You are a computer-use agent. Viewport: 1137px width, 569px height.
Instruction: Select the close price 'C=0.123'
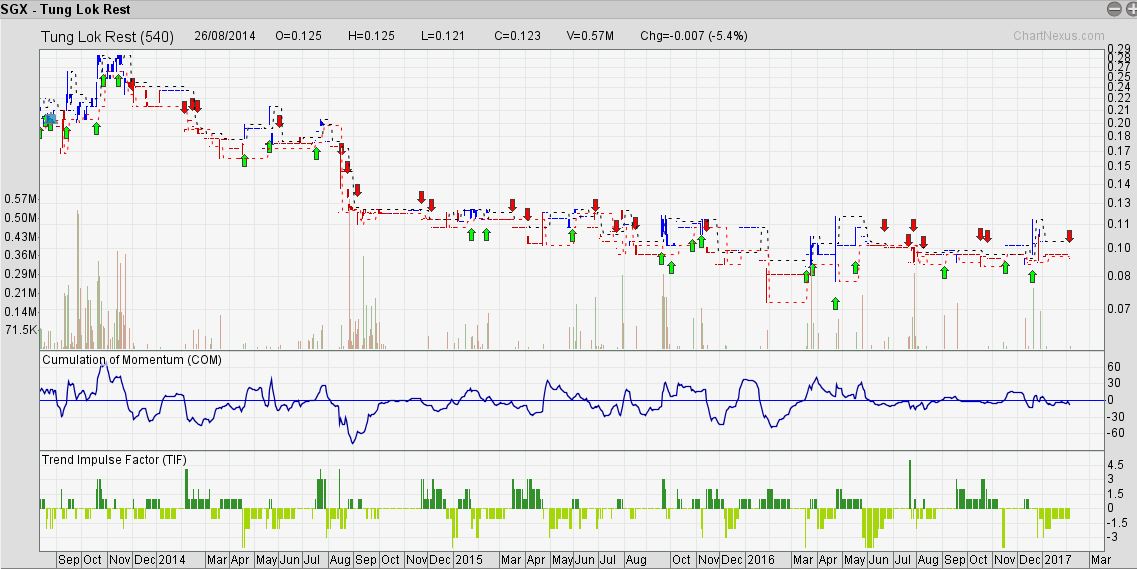[517, 36]
